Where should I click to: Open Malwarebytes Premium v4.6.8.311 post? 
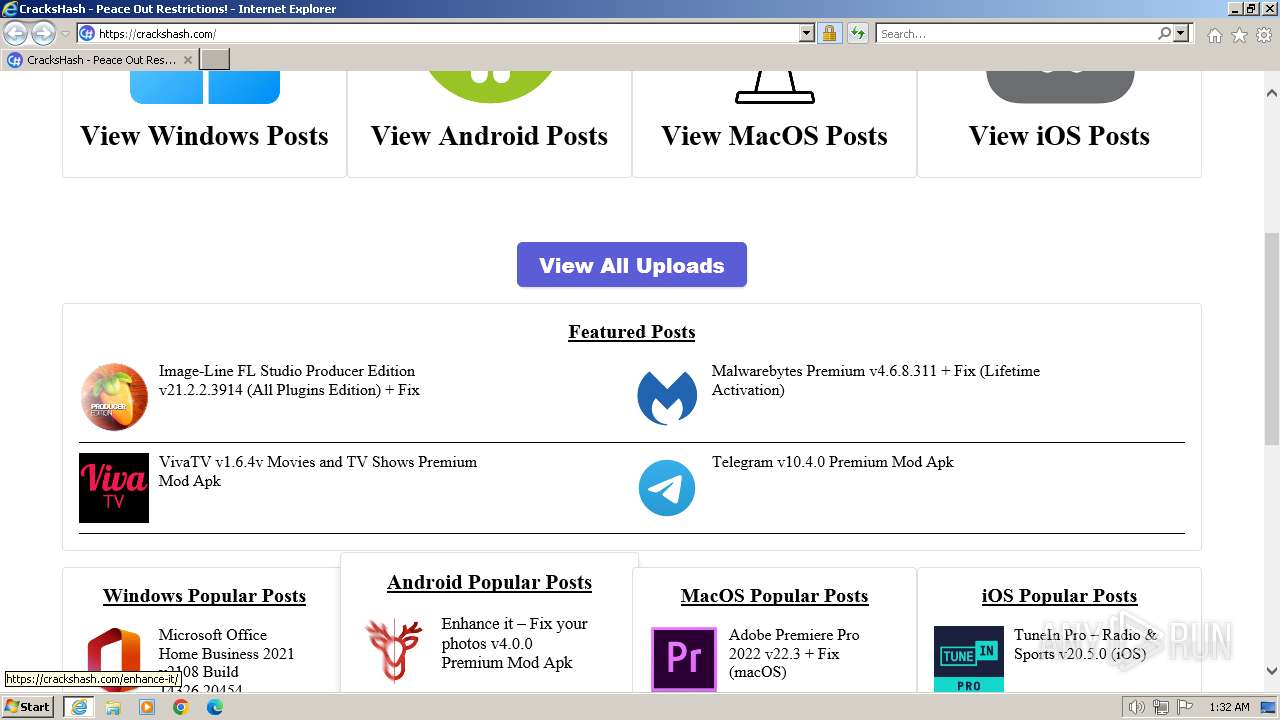pos(876,380)
